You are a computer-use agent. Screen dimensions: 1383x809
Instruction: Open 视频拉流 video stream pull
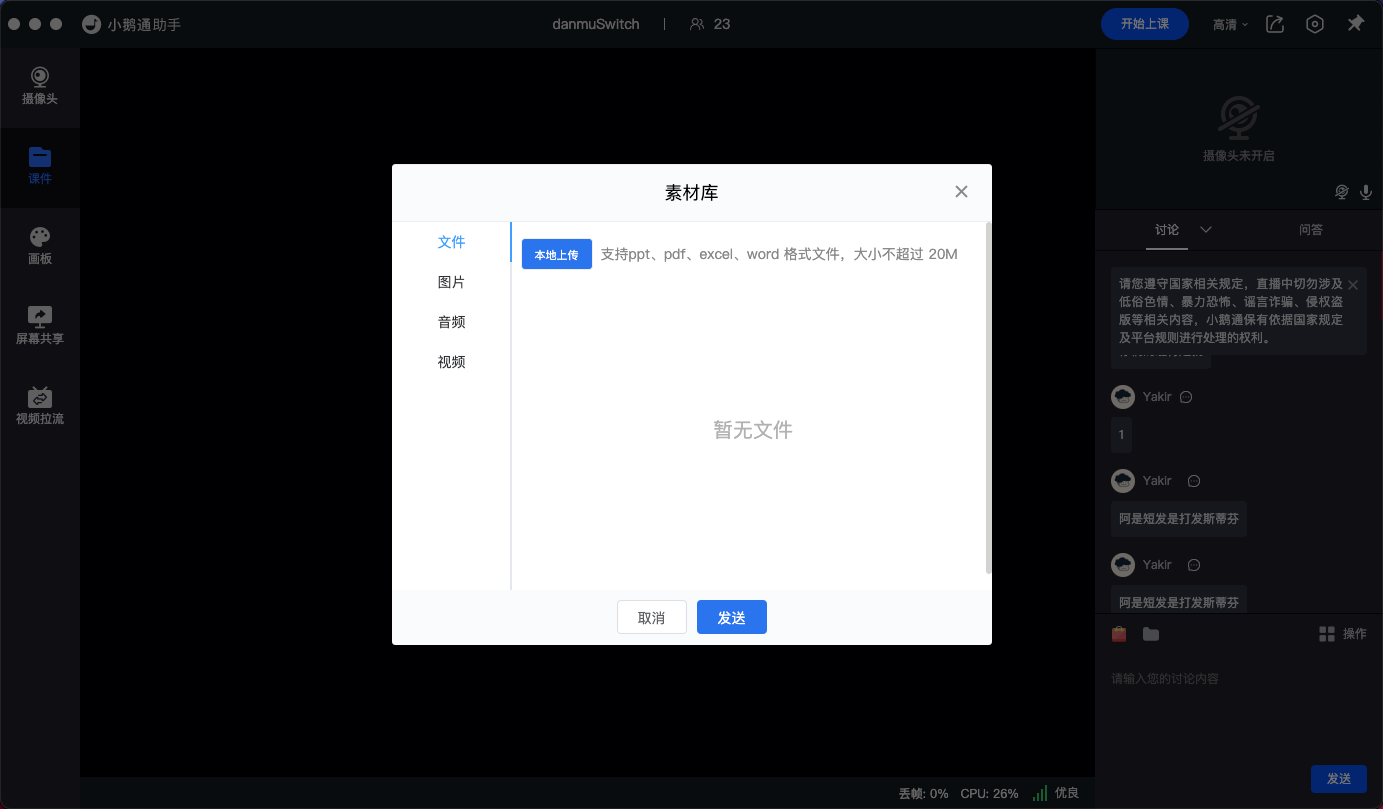point(40,406)
